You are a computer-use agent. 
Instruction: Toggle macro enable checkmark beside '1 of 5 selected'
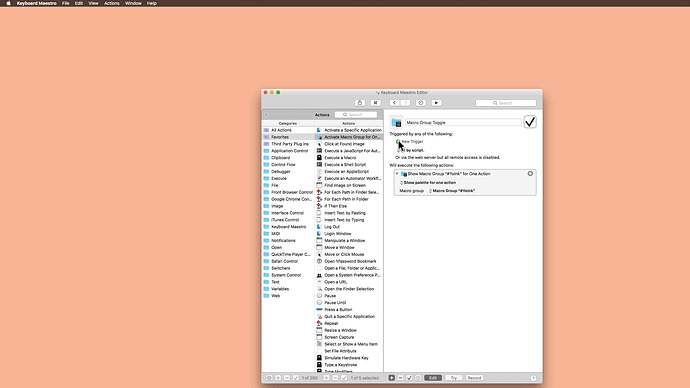pyautogui.click(x=344, y=378)
